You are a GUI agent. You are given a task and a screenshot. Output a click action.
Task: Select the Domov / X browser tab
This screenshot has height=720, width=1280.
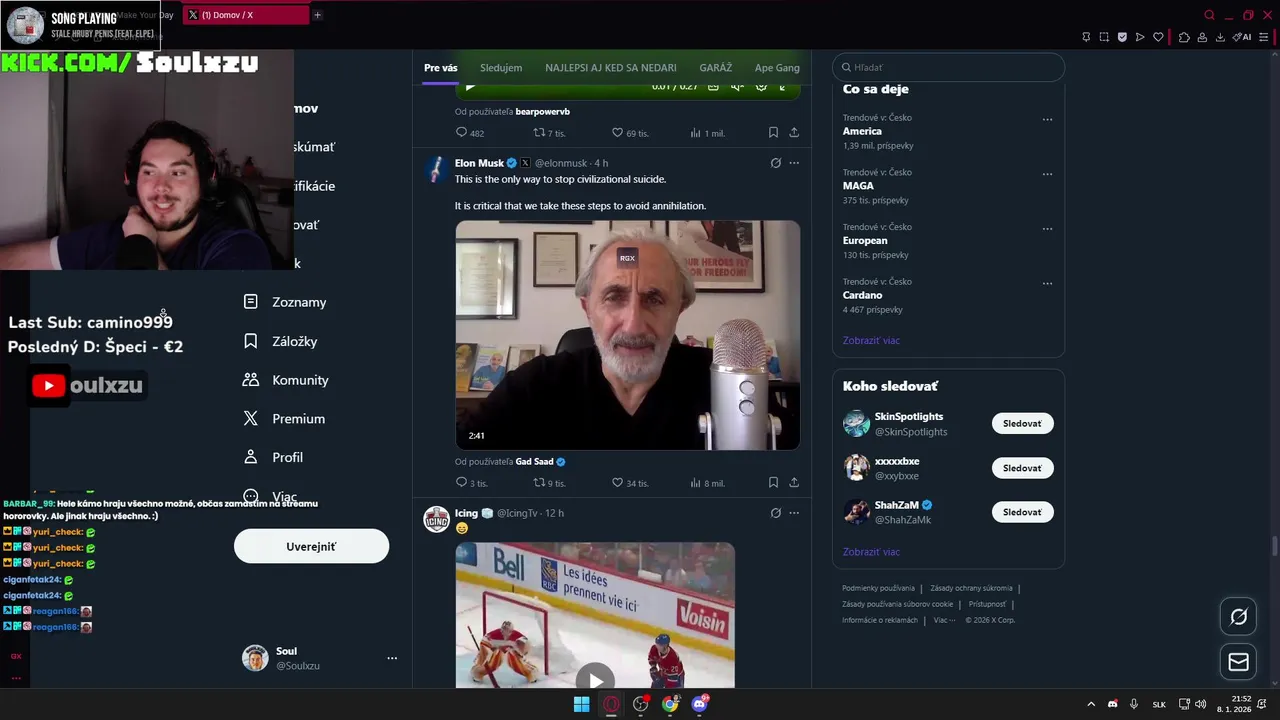click(246, 15)
